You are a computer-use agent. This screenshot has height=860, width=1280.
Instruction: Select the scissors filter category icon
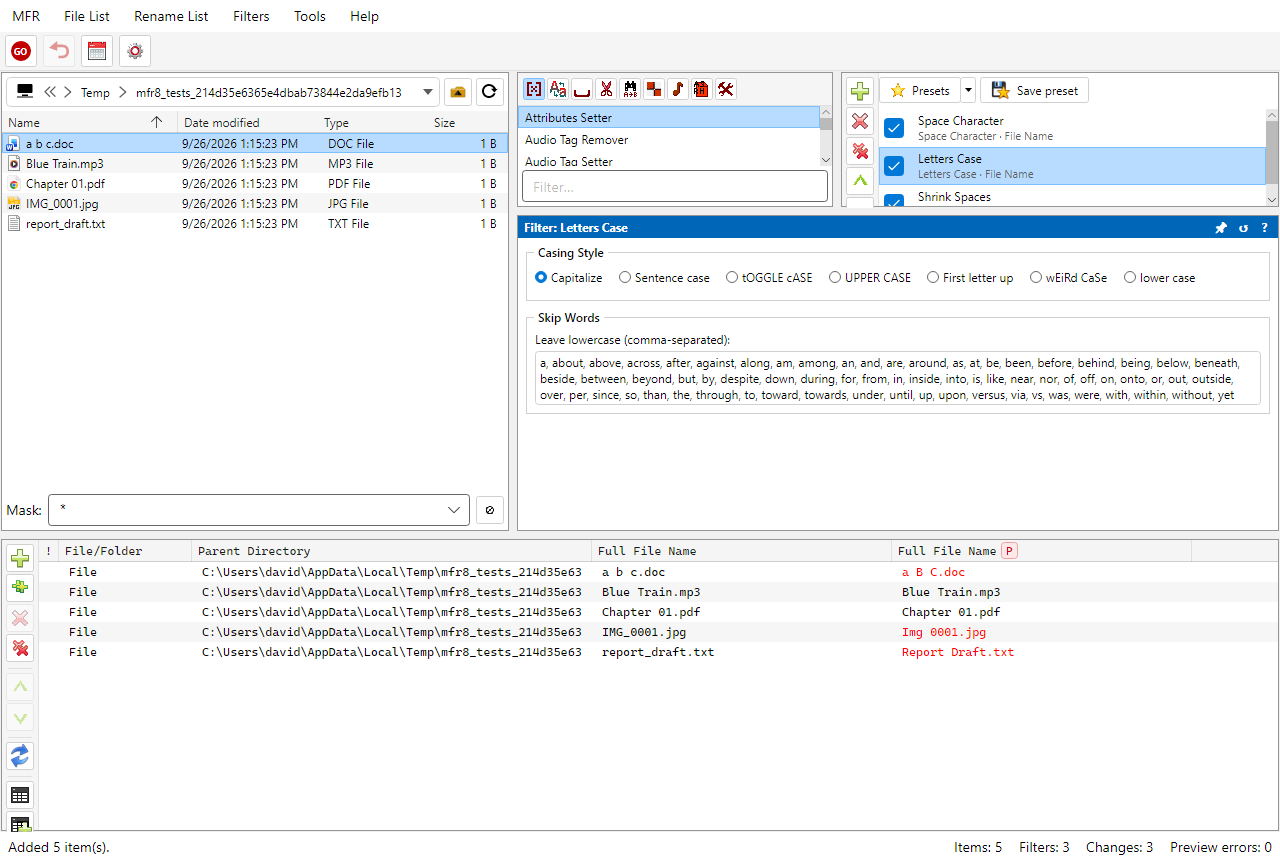606,89
